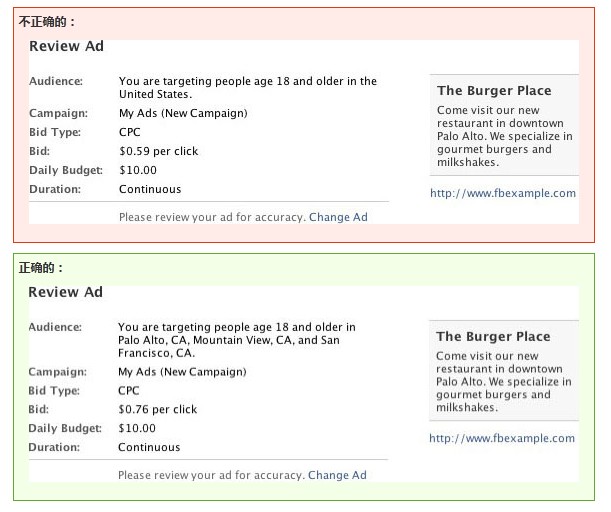Click Continuous duration value in red incorrect panel

150,189
